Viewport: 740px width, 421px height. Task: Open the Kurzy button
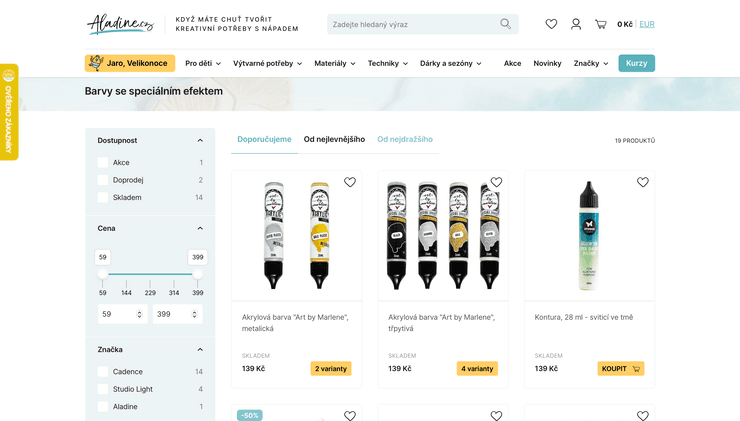636,63
